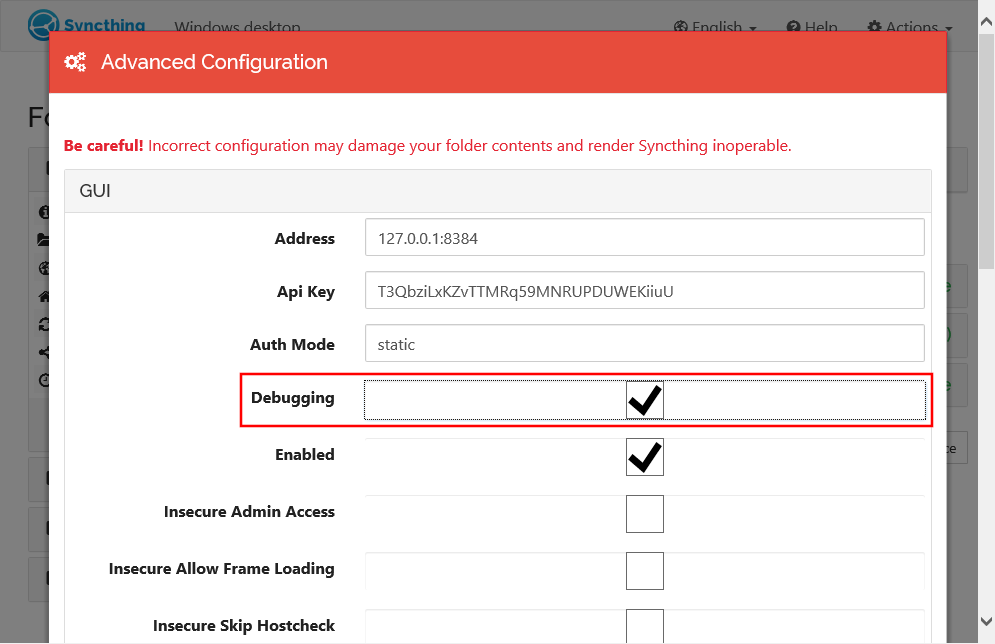
Task: Click the gears icon in Advanced Configuration header
Action: [75, 62]
